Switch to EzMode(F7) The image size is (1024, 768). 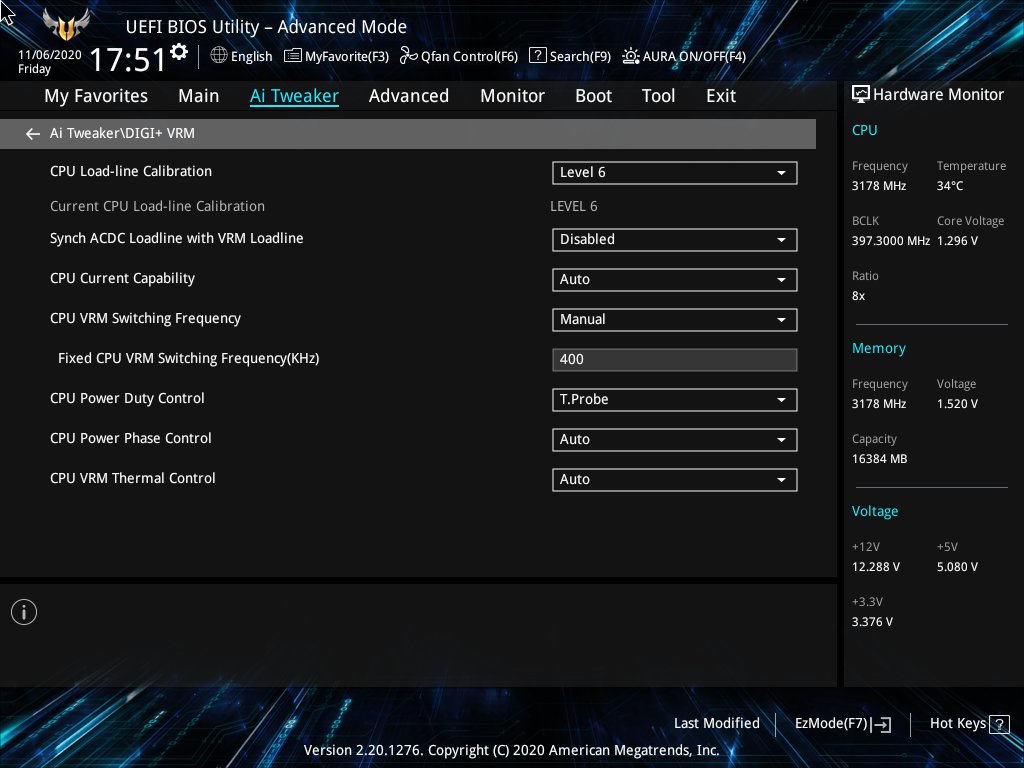tap(842, 724)
